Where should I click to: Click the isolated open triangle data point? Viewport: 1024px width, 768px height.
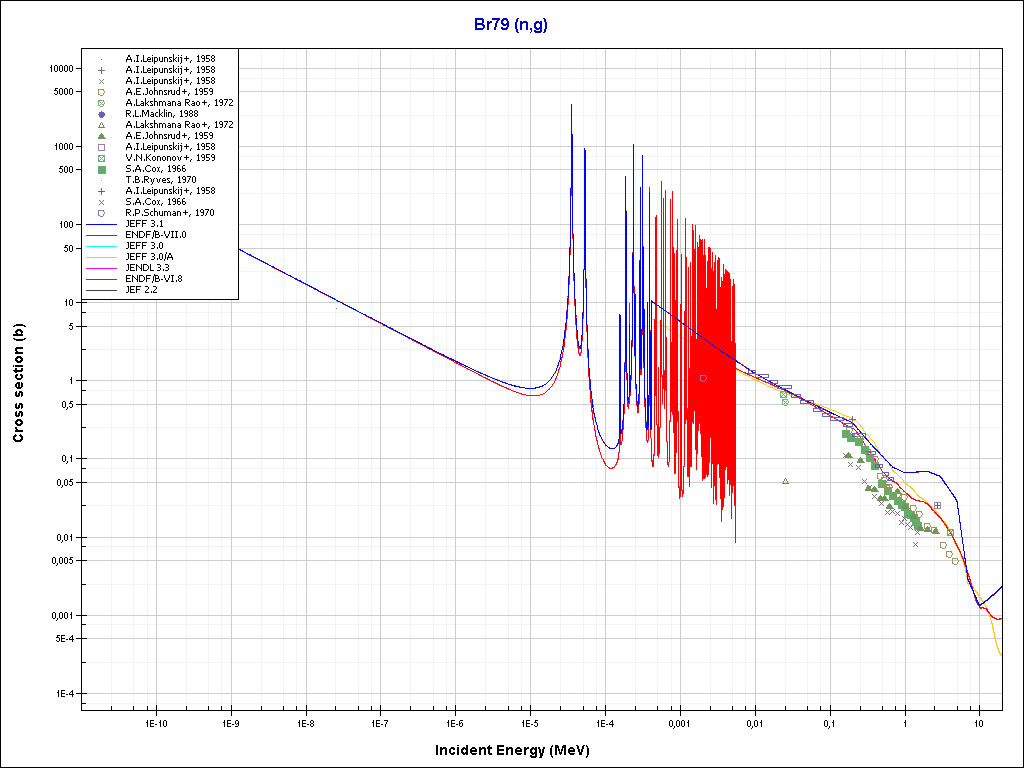(785, 481)
